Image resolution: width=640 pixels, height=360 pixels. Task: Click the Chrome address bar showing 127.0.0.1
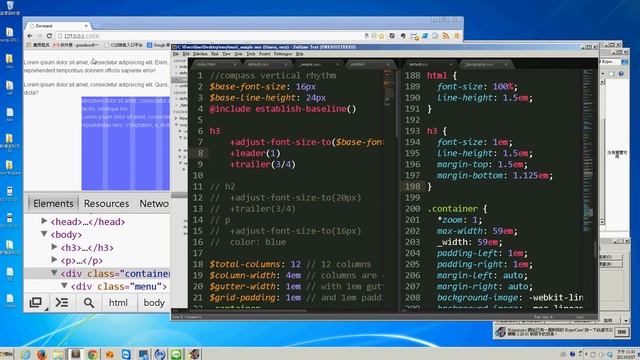pos(210,36)
